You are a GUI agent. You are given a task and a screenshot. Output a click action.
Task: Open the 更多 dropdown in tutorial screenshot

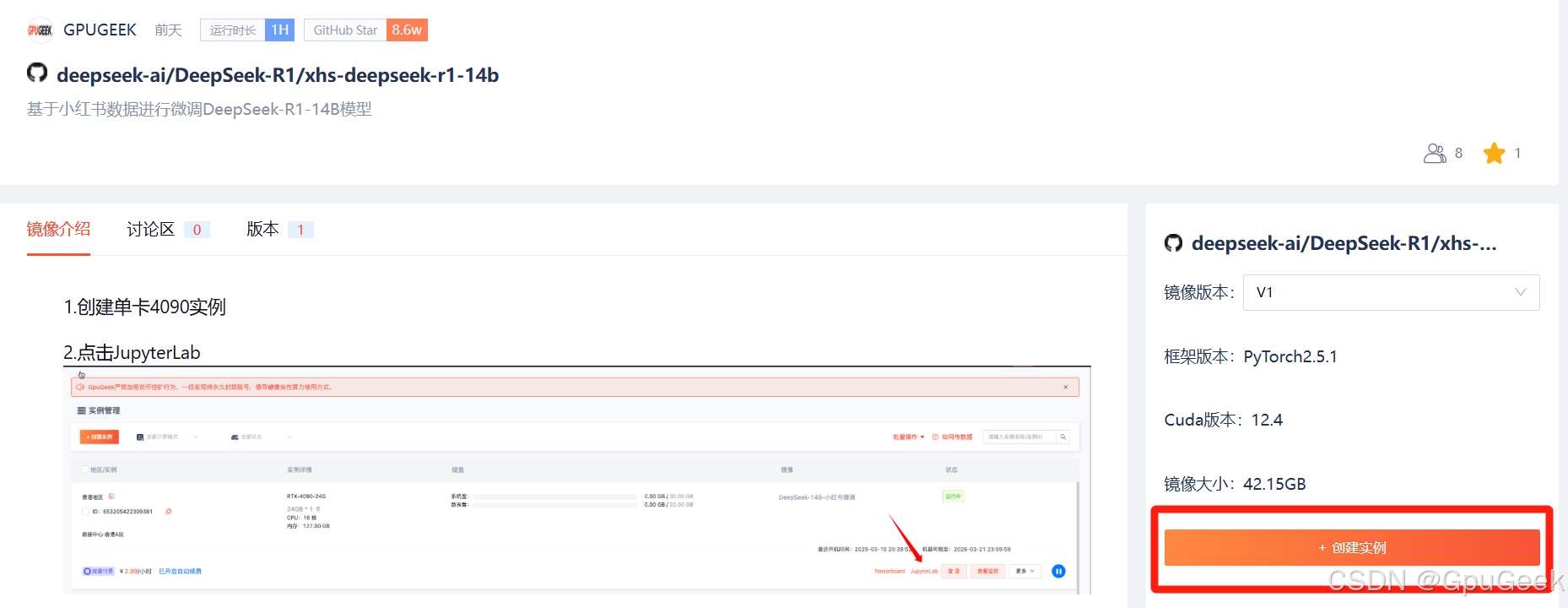pos(1025,571)
